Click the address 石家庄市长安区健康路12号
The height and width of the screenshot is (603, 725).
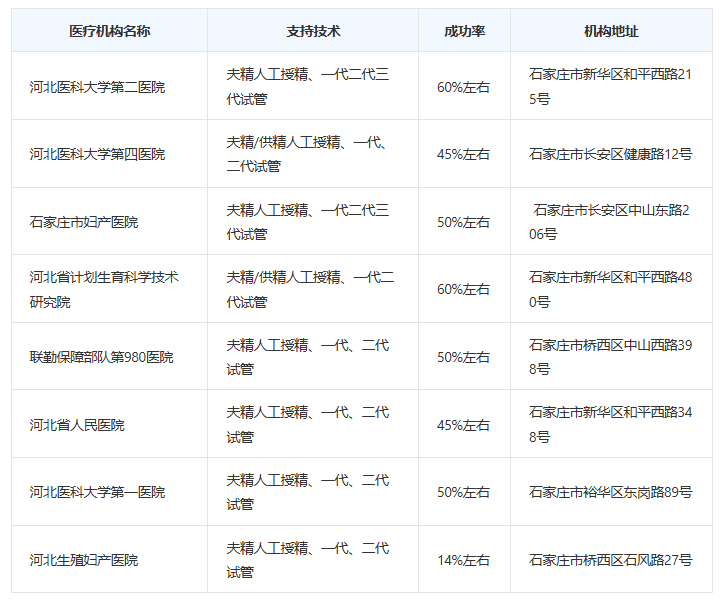610,154
